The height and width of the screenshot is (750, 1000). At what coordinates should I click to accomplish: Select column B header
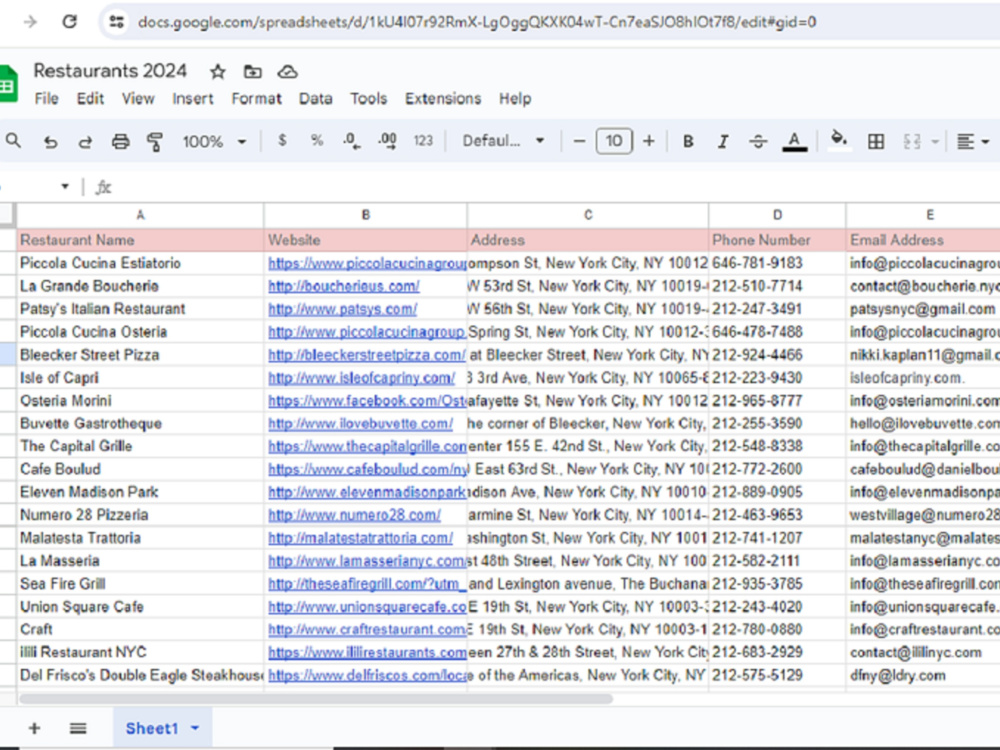point(365,215)
